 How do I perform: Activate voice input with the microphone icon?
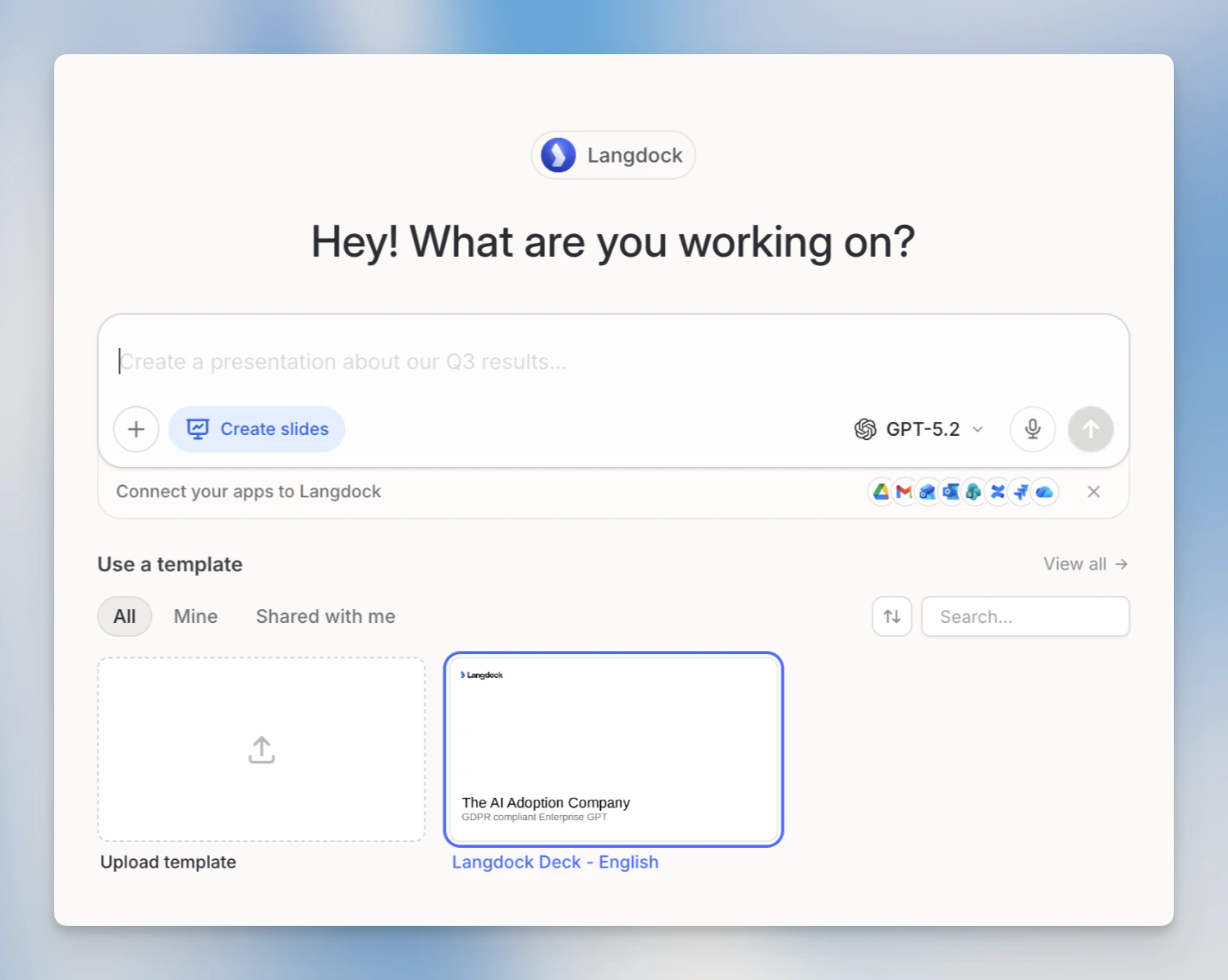pos(1033,428)
